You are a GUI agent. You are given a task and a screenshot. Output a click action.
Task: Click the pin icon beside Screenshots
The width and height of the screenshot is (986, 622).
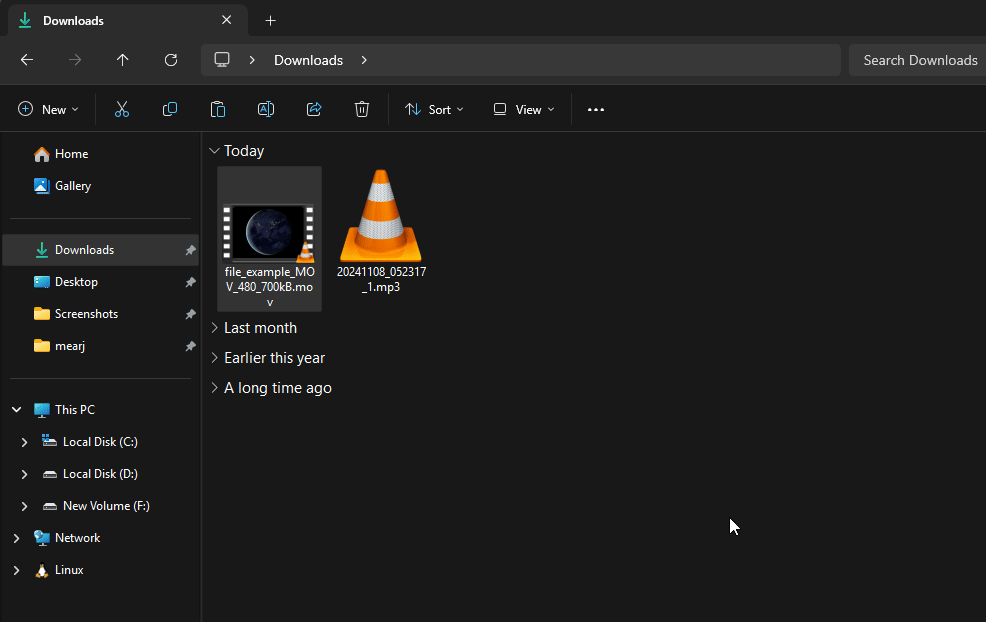pyautogui.click(x=190, y=314)
